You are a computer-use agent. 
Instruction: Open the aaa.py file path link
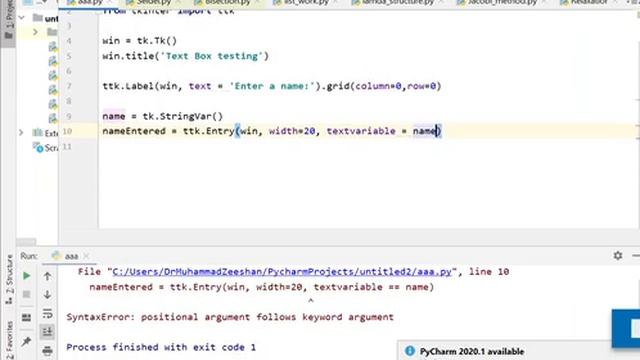(x=282, y=271)
